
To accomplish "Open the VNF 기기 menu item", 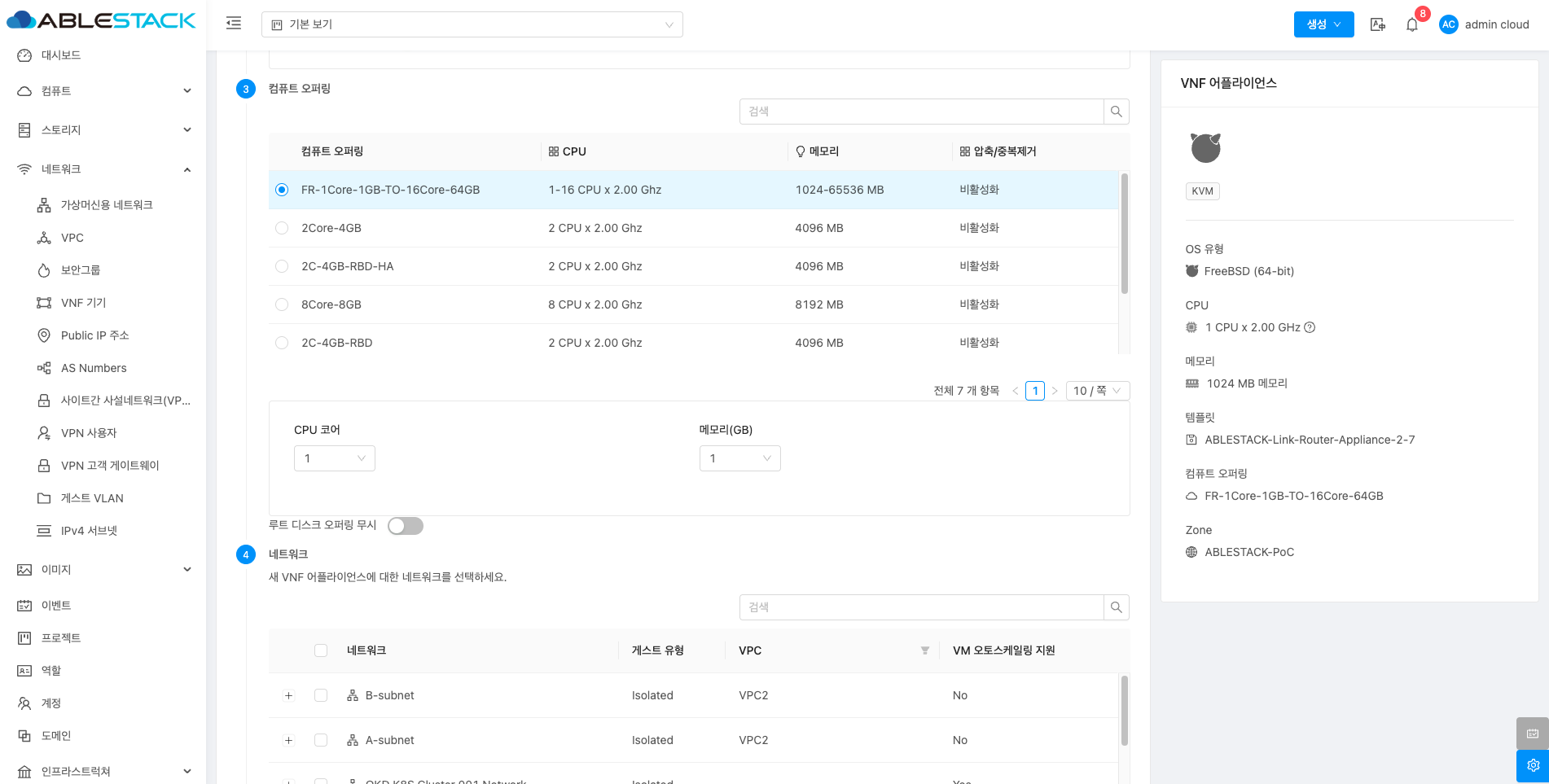I will click(83, 303).
